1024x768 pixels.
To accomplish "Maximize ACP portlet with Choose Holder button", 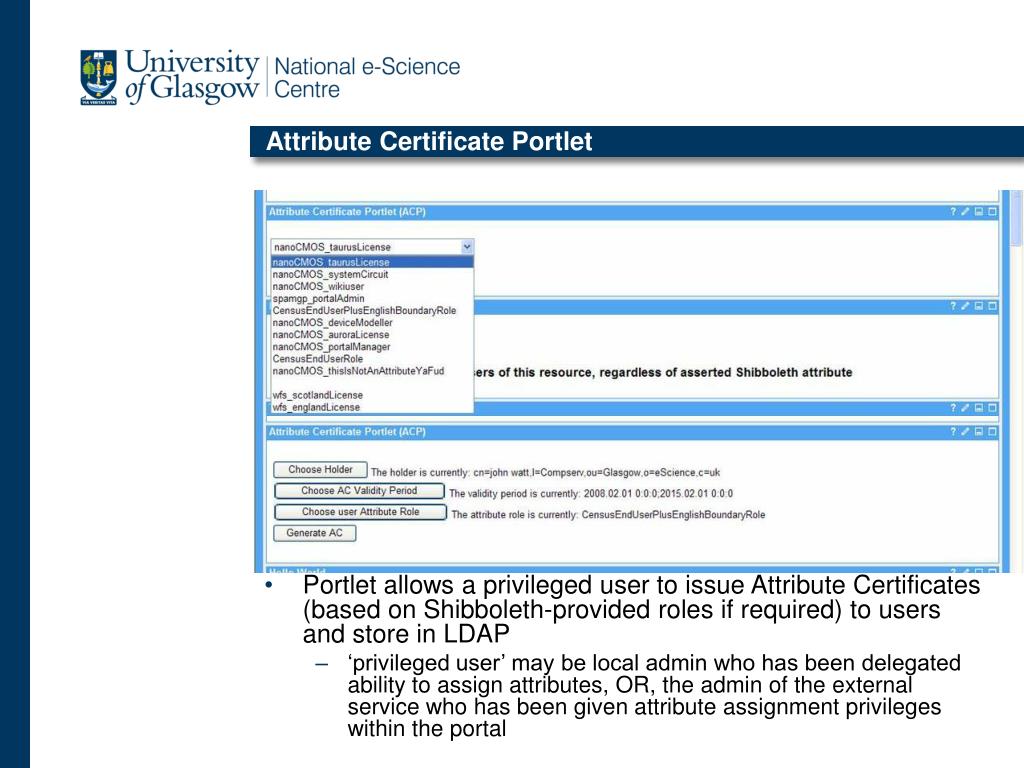I will [992, 432].
